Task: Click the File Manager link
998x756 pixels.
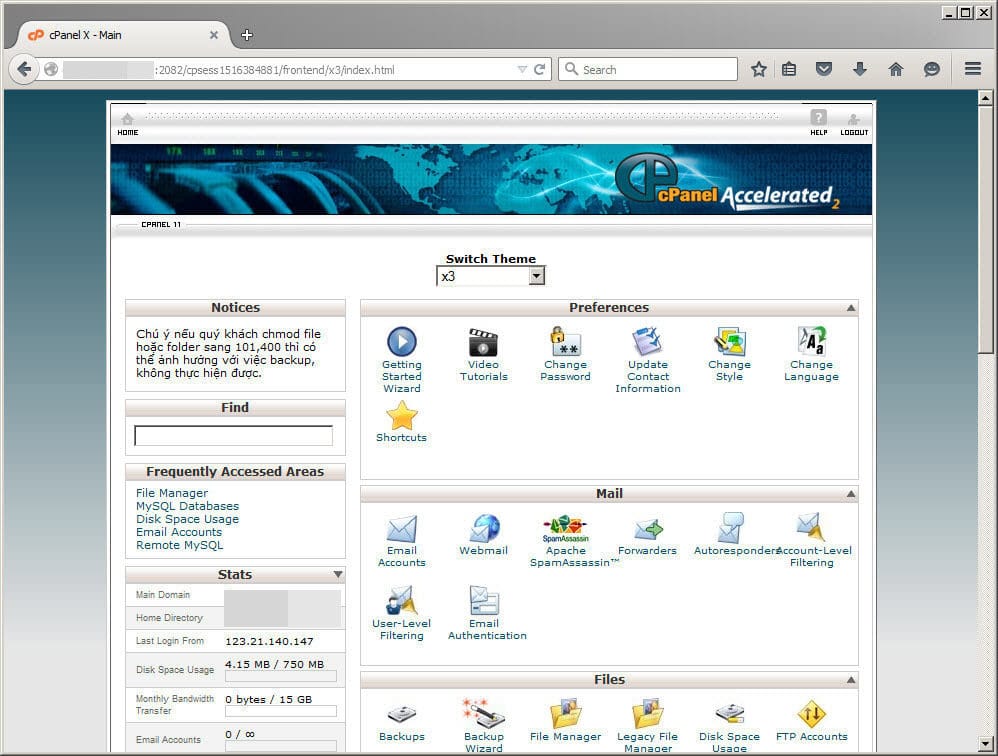Action: [x=172, y=493]
